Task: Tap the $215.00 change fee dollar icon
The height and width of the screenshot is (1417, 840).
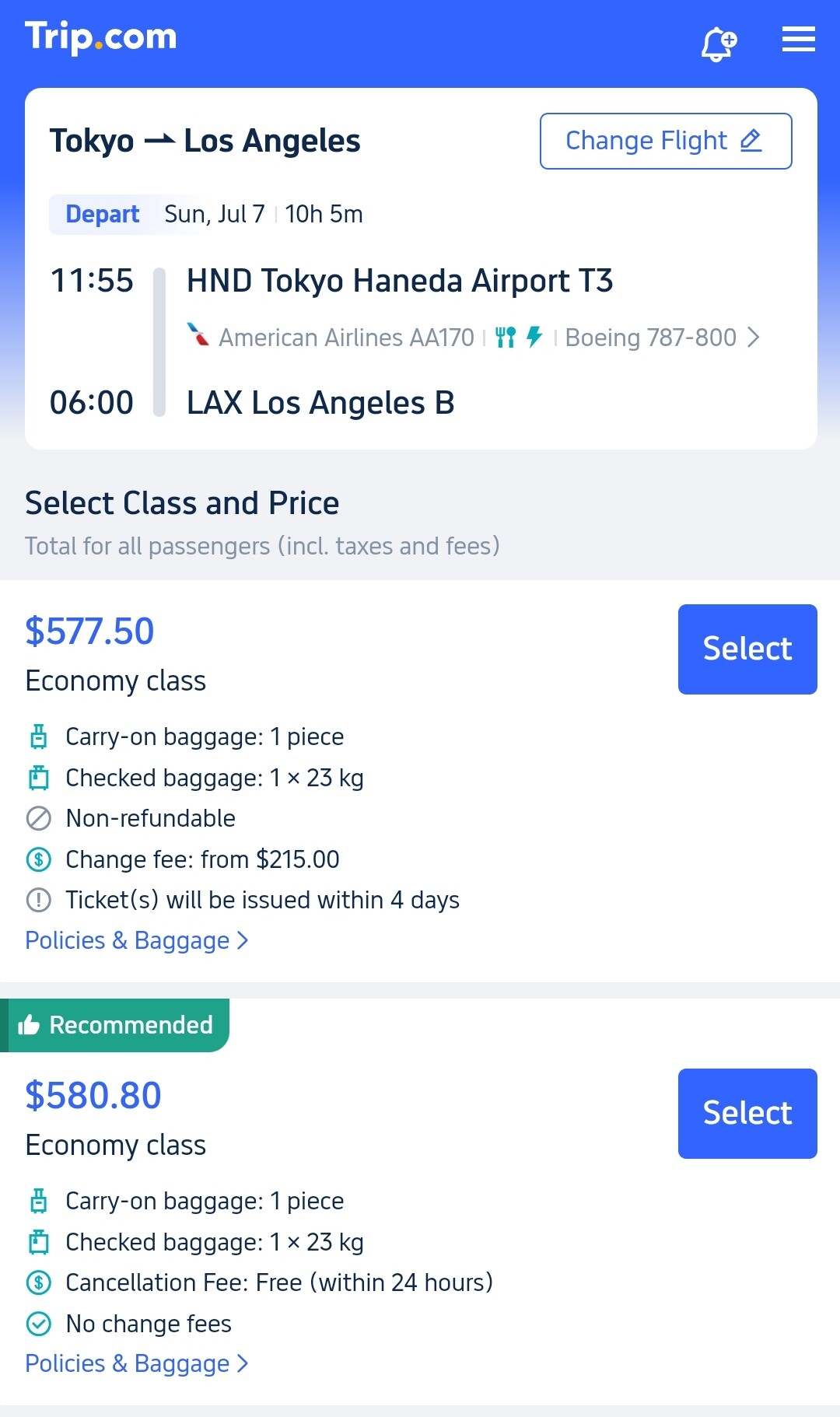Action: tap(38, 859)
